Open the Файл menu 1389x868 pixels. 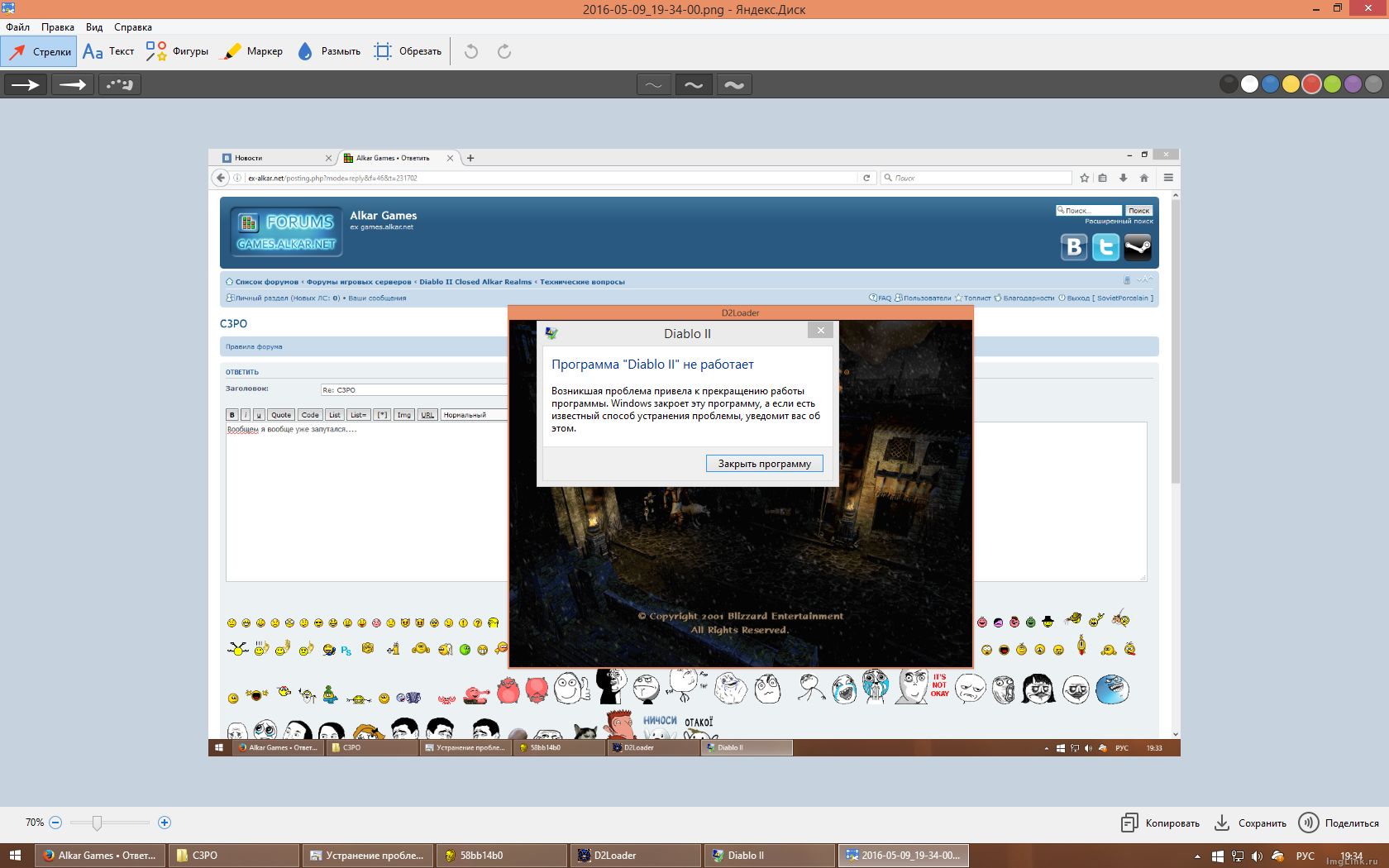pyautogui.click(x=17, y=27)
